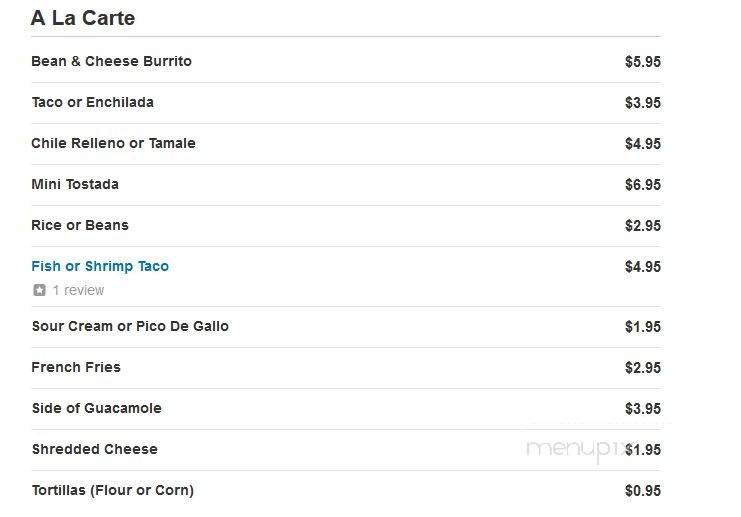Click the '1 review' link text

point(78,290)
